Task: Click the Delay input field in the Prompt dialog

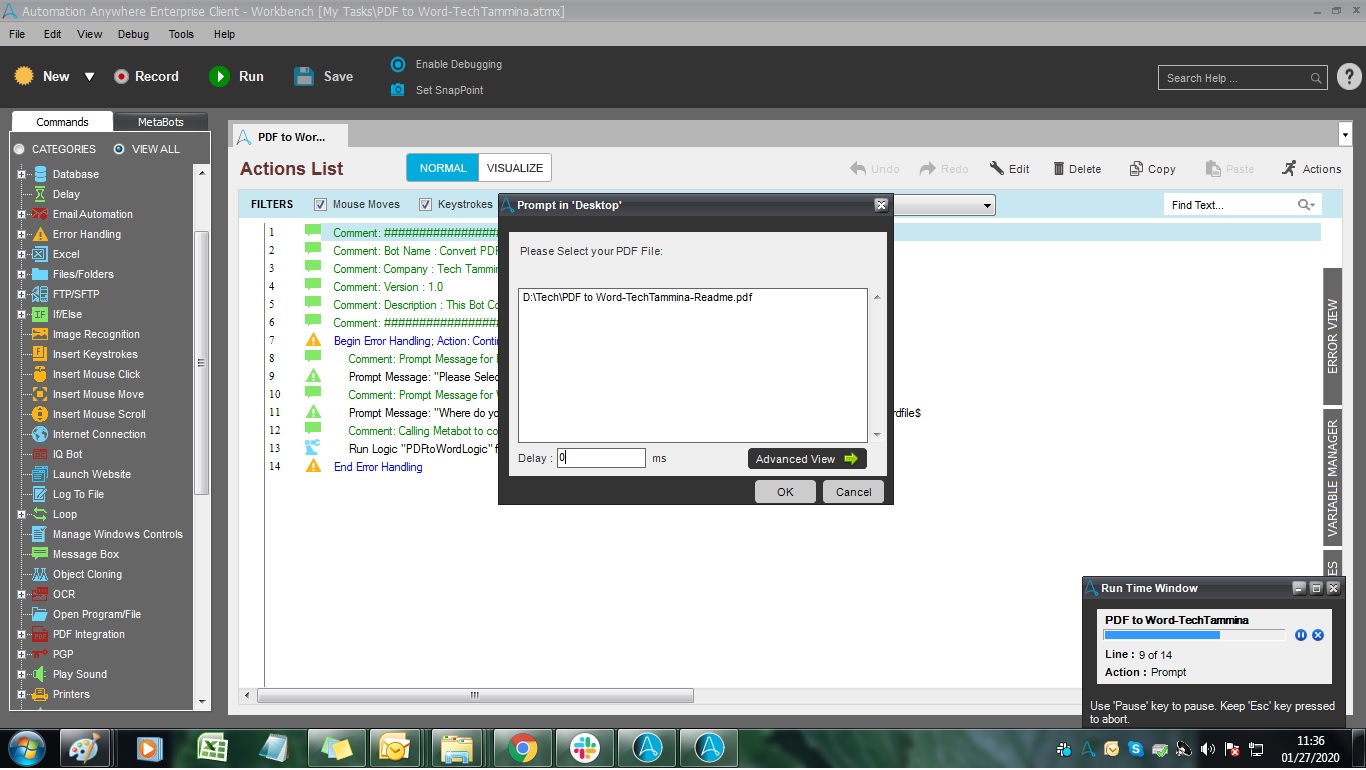Action: coord(601,458)
